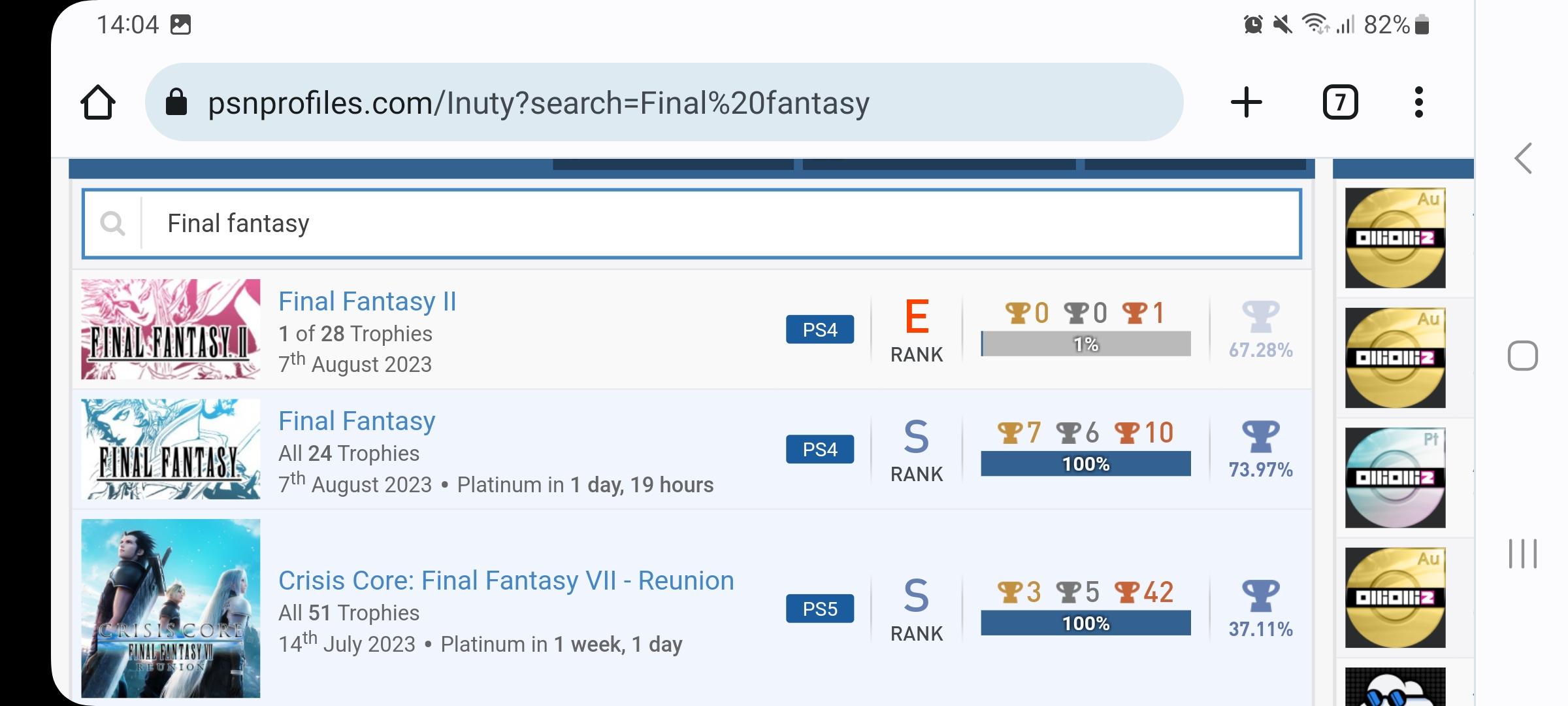This screenshot has width=1568, height=706.
Task: Open Android recent apps button
Action: tap(1523, 554)
